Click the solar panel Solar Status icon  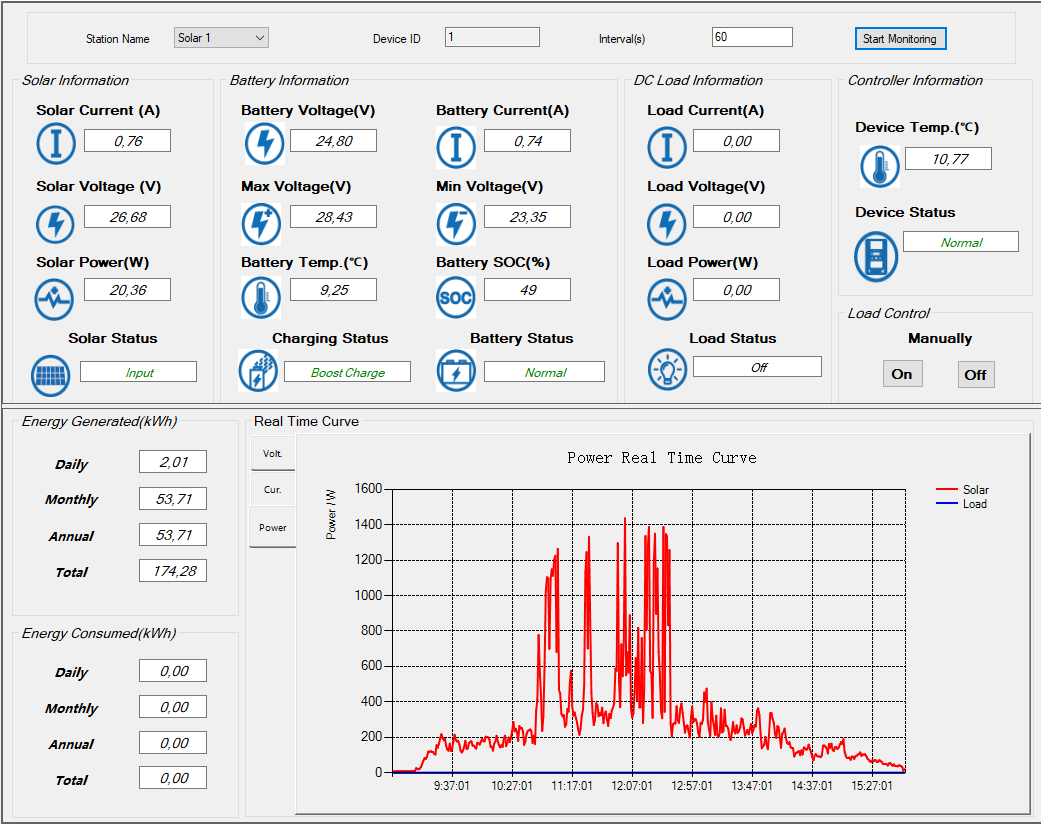[x=50, y=376]
